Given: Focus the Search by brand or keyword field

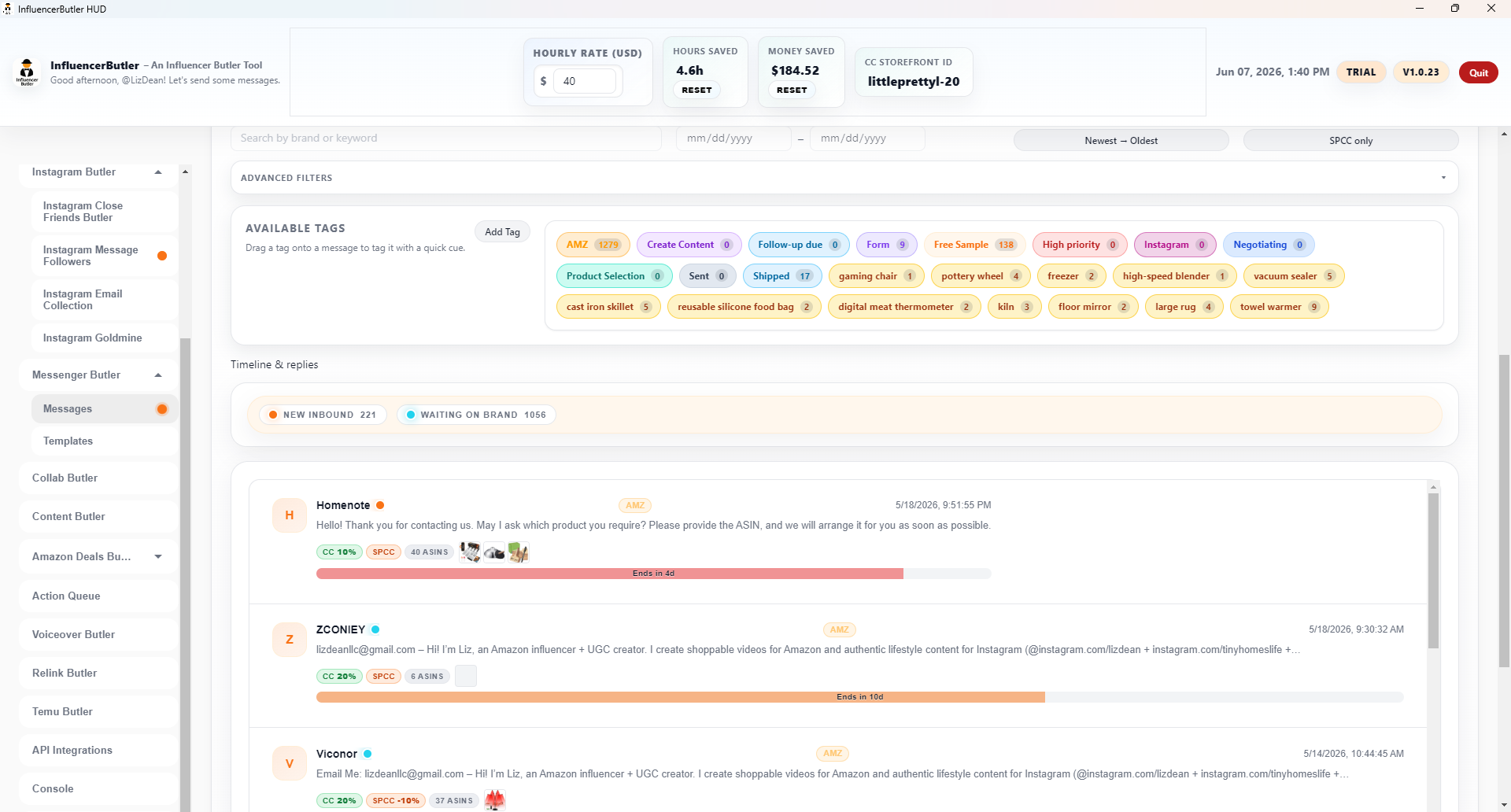Looking at the screenshot, I should [445, 138].
